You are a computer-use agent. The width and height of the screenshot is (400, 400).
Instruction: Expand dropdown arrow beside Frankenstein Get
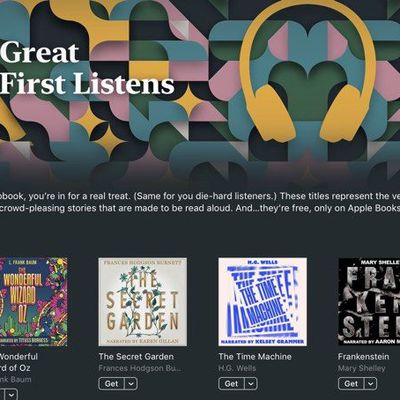[x=371, y=384]
